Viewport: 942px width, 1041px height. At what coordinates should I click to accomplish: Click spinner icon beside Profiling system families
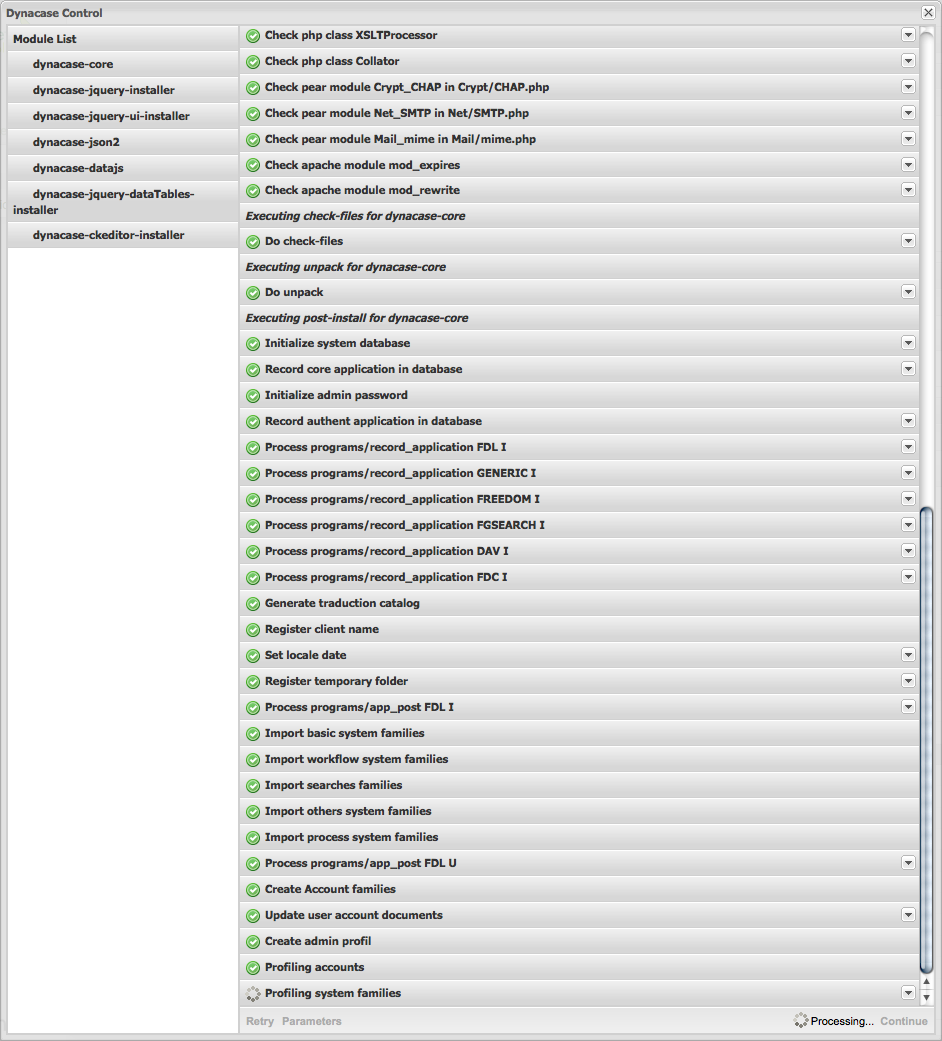(x=253, y=994)
